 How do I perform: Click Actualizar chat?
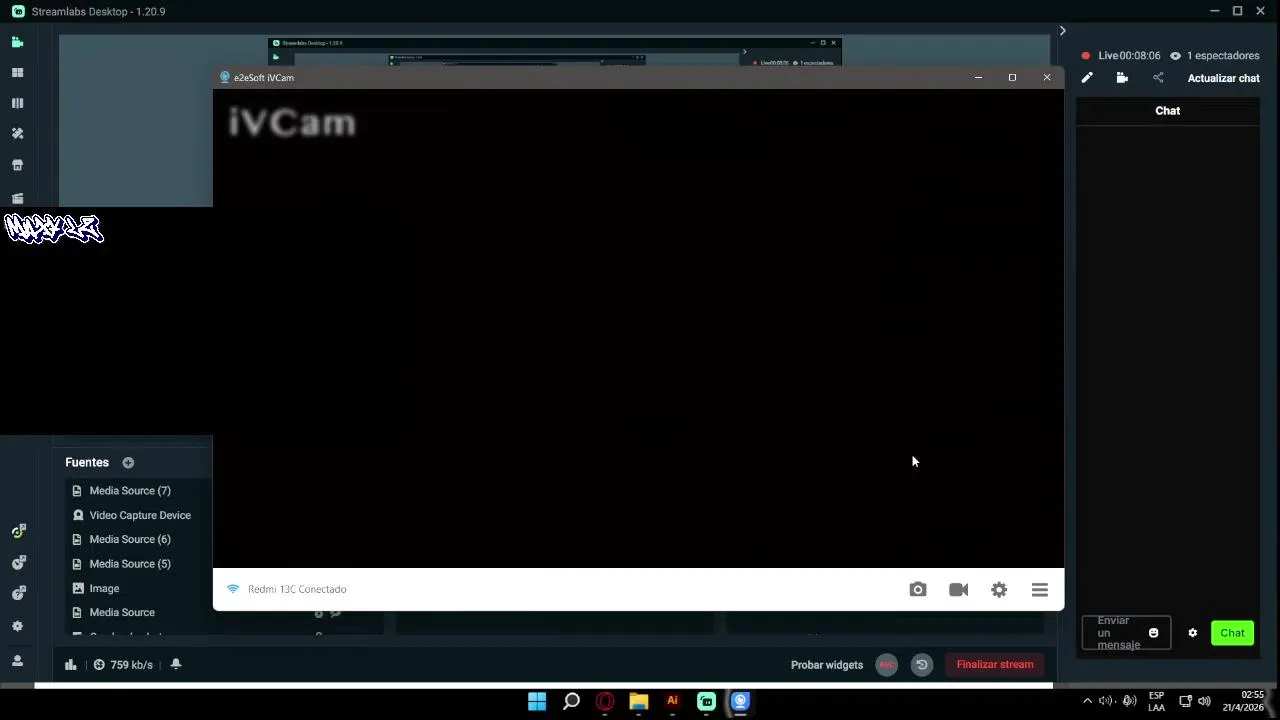(1223, 78)
